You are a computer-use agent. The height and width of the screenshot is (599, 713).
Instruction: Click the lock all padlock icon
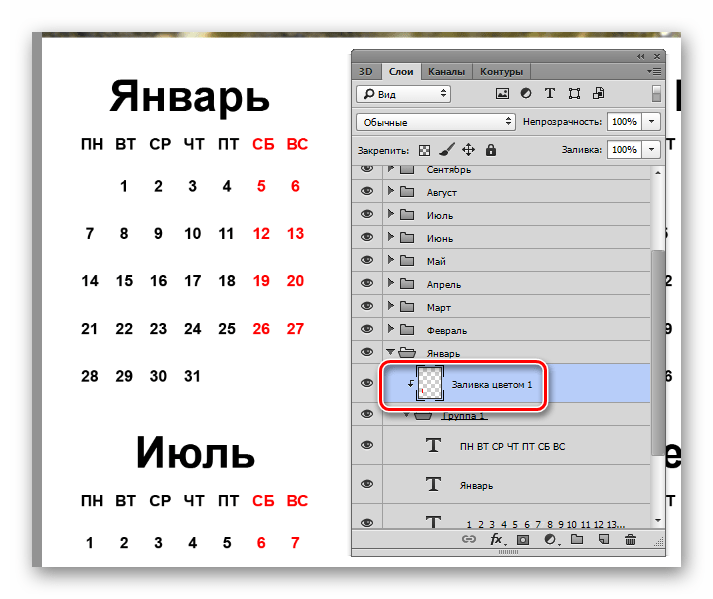tap(490, 150)
